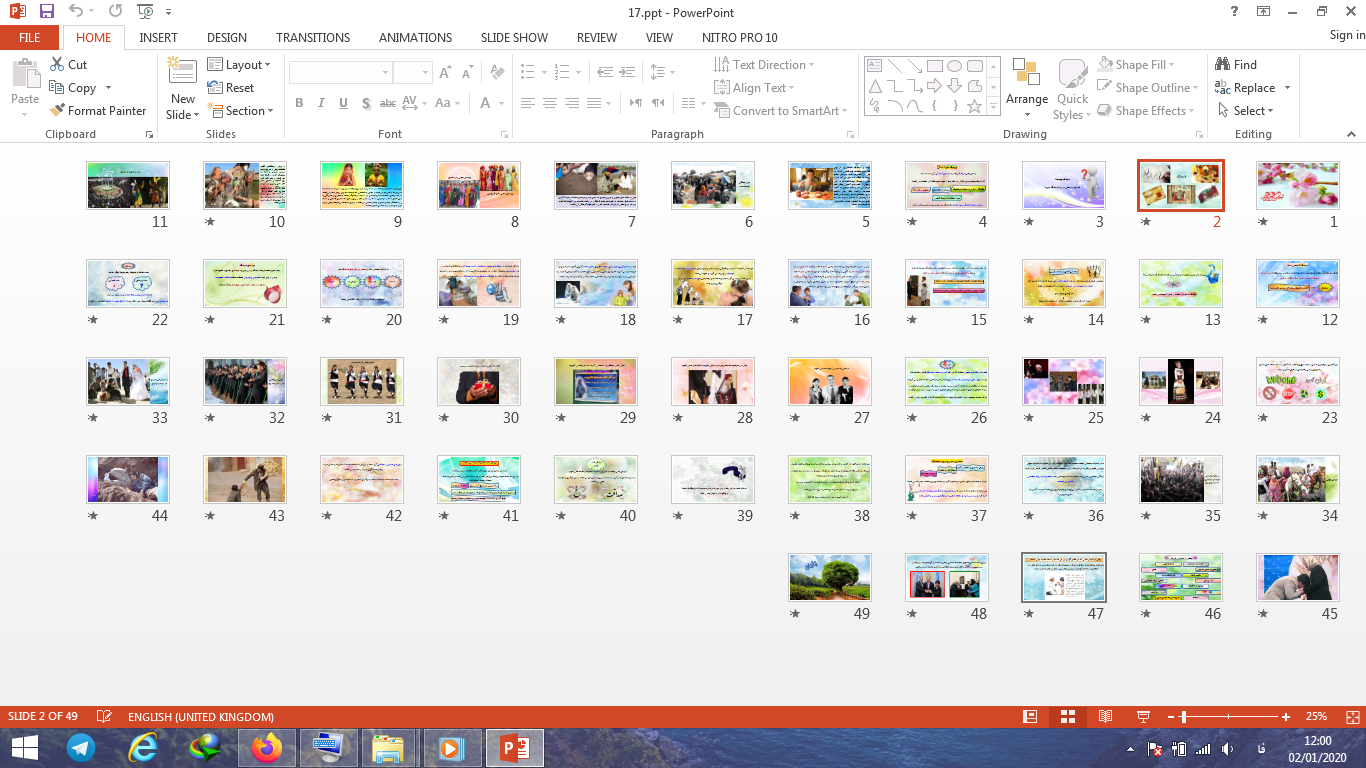Click the Find binoculars icon
Image resolution: width=1366 pixels, height=768 pixels.
(x=1223, y=65)
